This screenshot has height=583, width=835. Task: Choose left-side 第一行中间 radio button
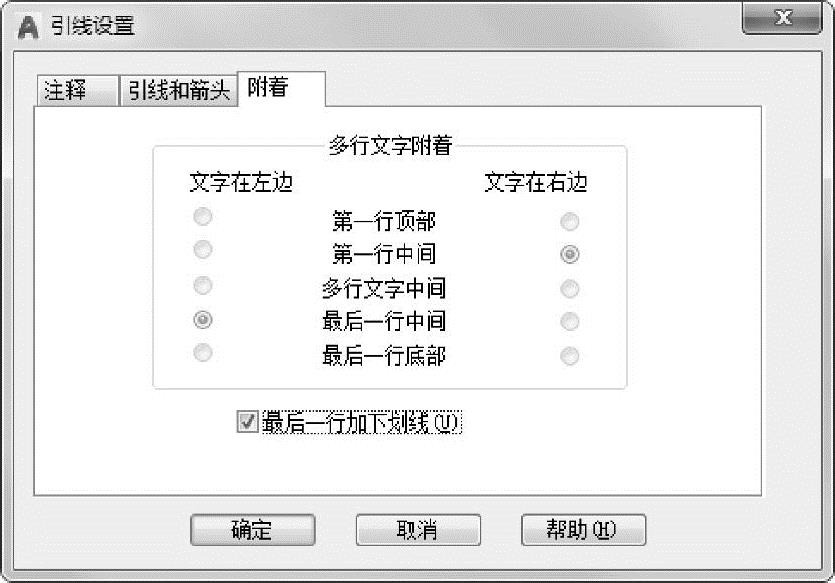pos(203,249)
